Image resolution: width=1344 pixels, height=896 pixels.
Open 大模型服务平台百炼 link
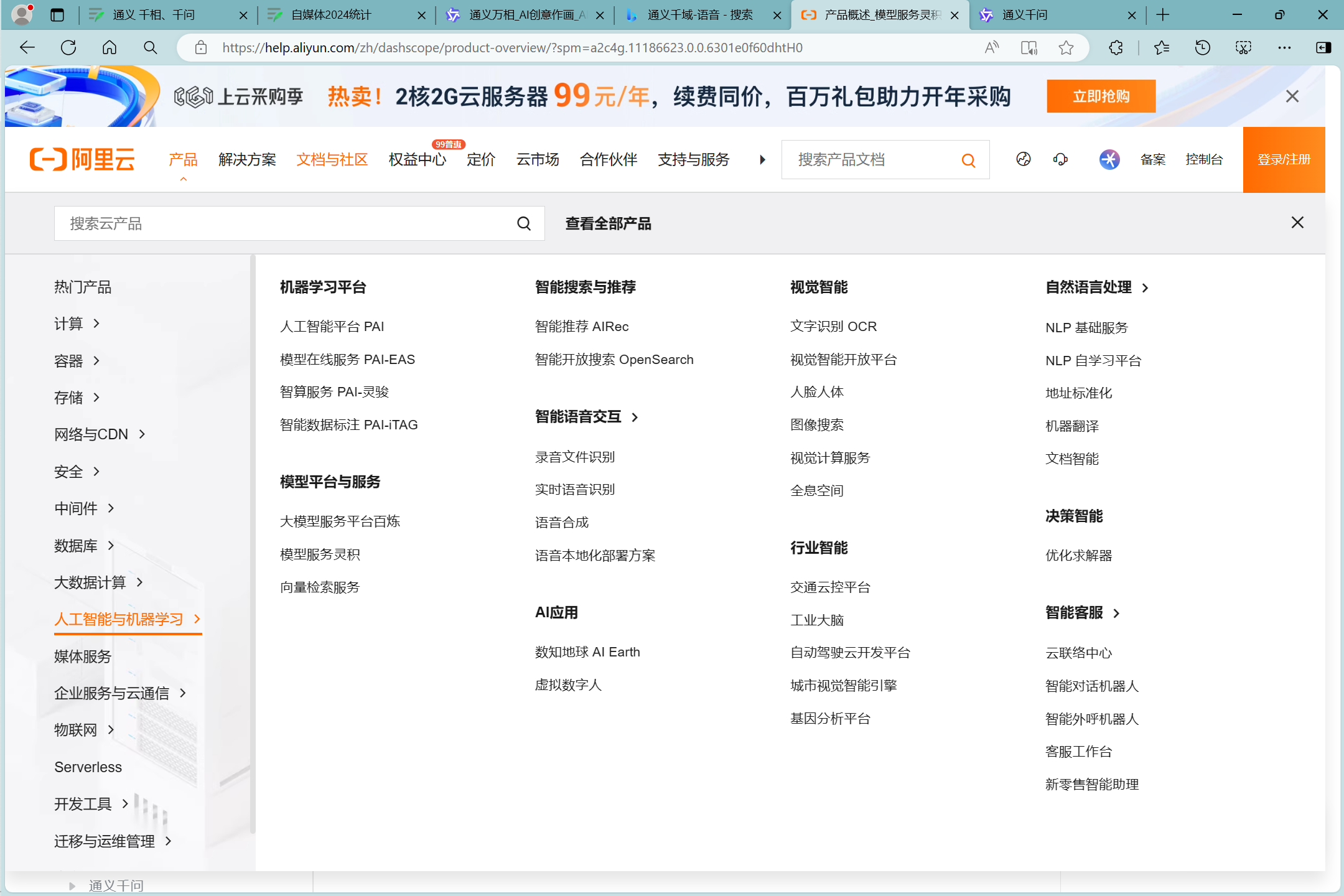pyautogui.click(x=340, y=521)
